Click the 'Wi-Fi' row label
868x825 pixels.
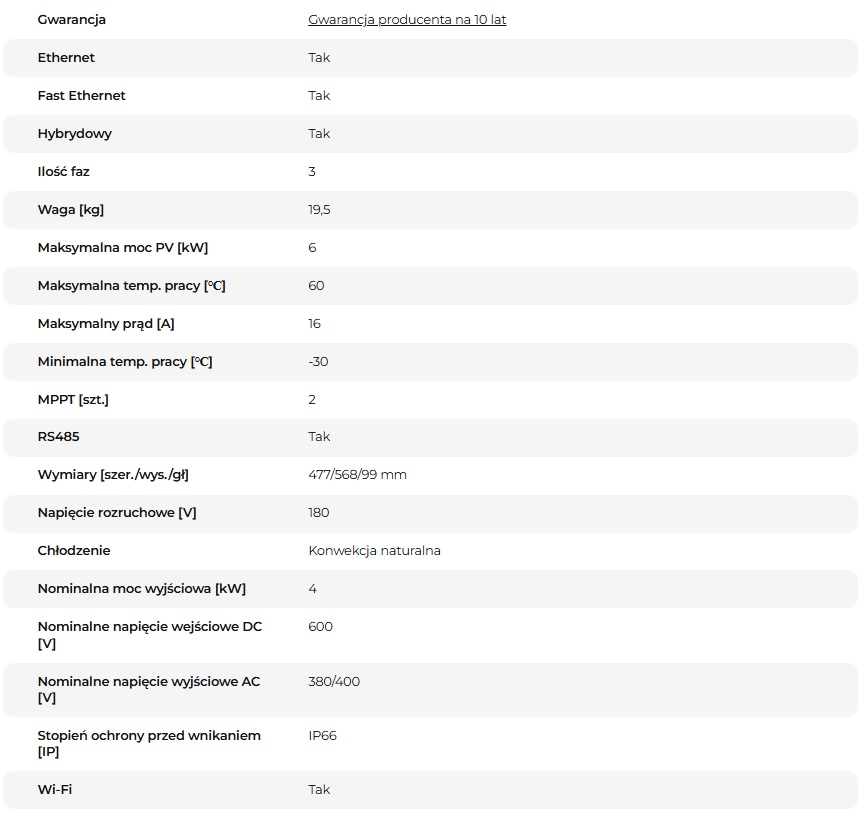click(54, 790)
